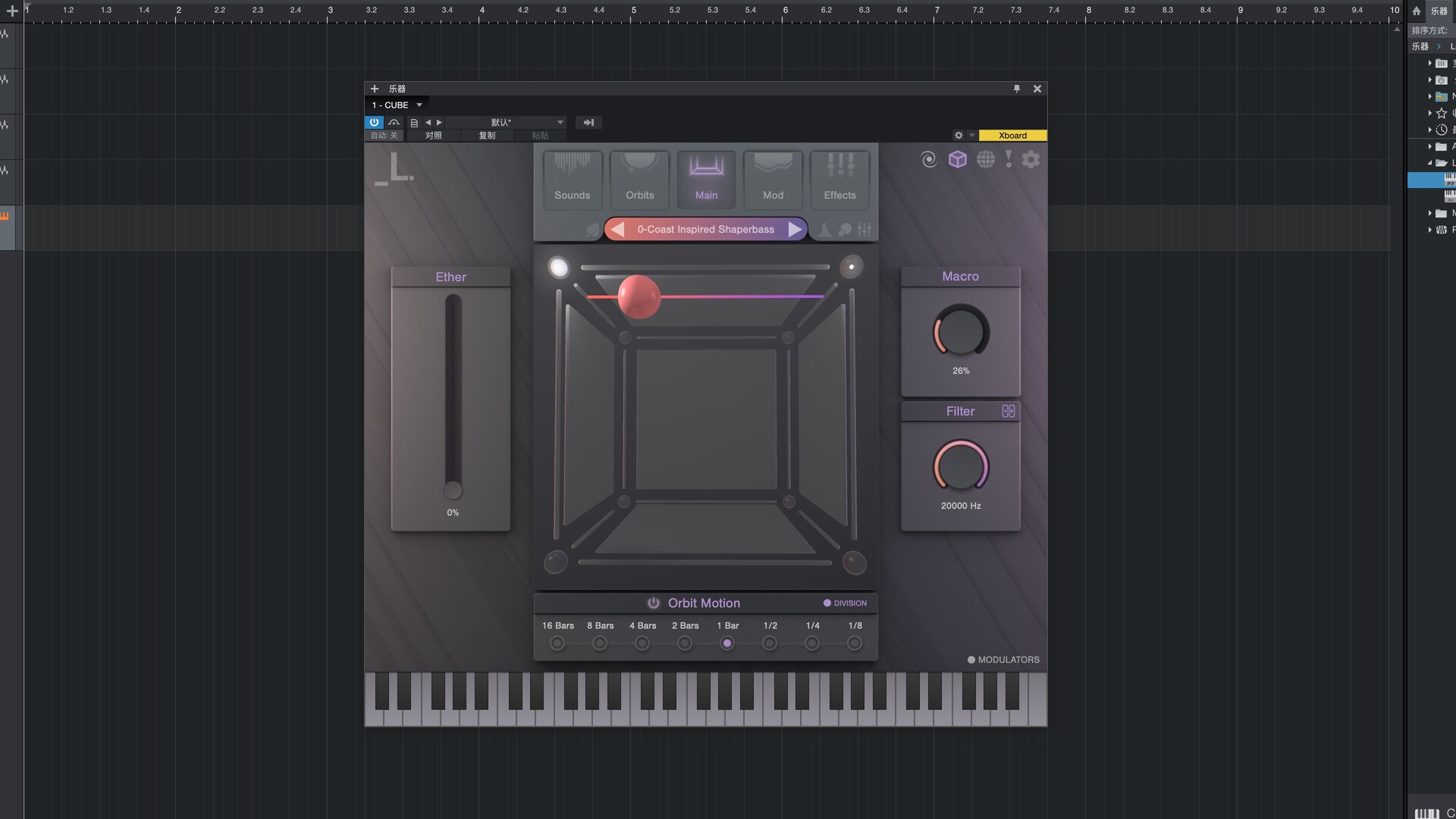Select the 4 Bars orbit rate
The image size is (1456, 819).
point(642,643)
